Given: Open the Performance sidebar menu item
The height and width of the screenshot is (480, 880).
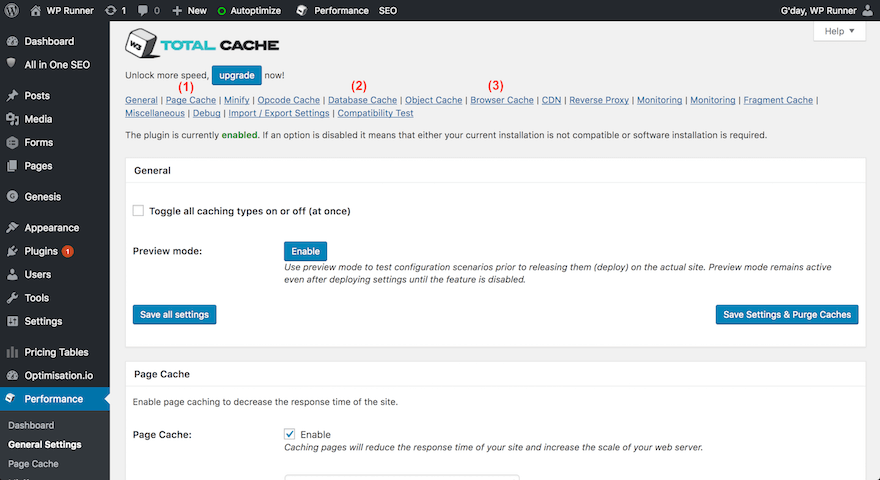Looking at the screenshot, I should click(54, 399).
